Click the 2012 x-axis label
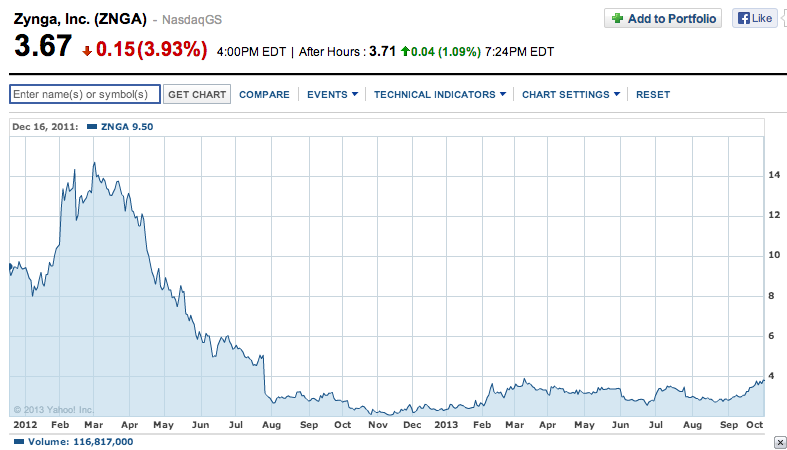The height and width of the screenshot is (450, 787). coord(25,425)
